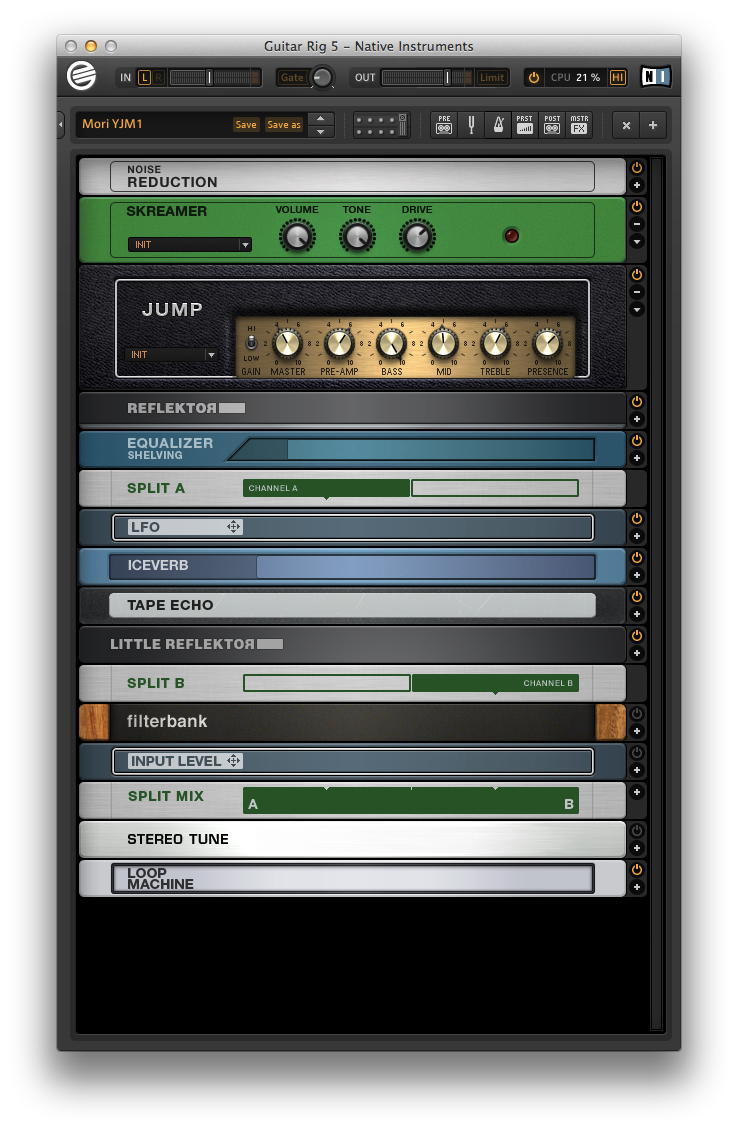
Task: Collapse the left sidebar arrow
Action: pos(61,125)
